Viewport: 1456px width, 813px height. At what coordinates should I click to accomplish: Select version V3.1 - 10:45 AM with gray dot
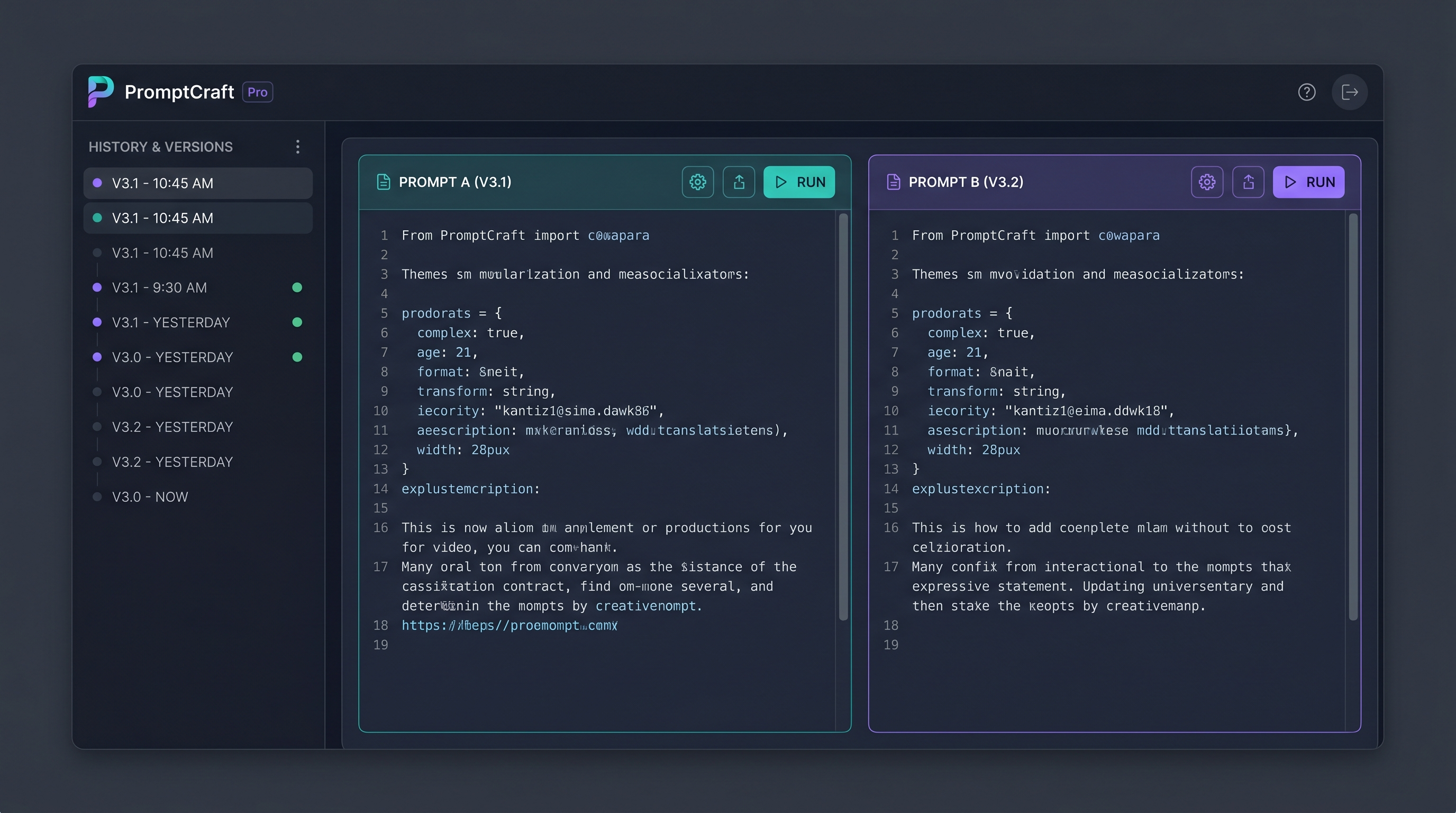pyautogui.click(x=198, y=252)
